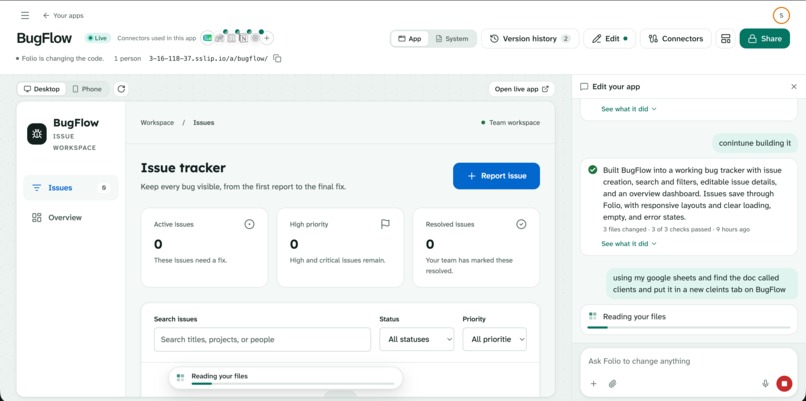Click the Issue tracker heading
806x401 pixels.
183,168
